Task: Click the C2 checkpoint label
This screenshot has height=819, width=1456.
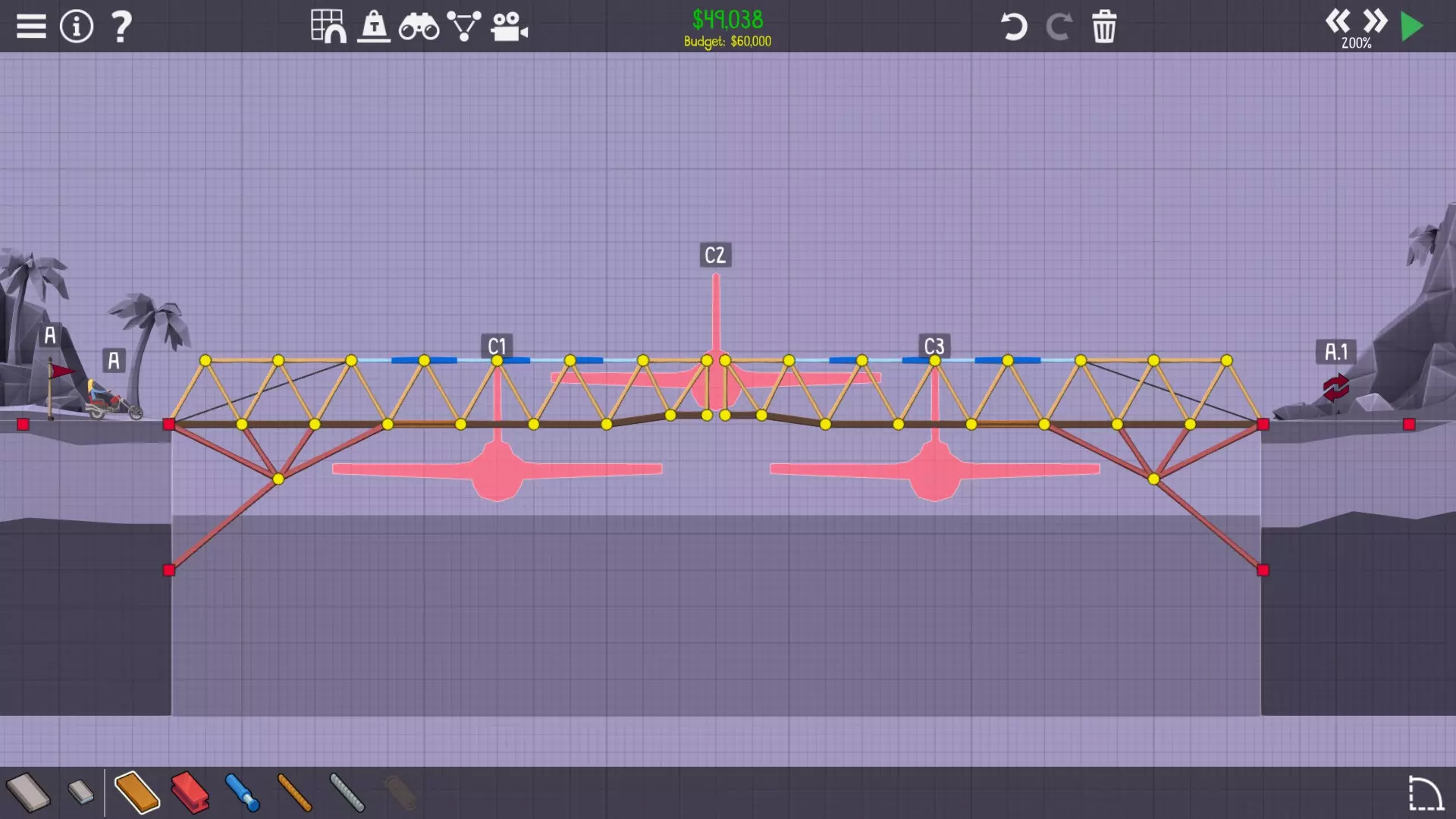Action: click(x=715, y=255)
